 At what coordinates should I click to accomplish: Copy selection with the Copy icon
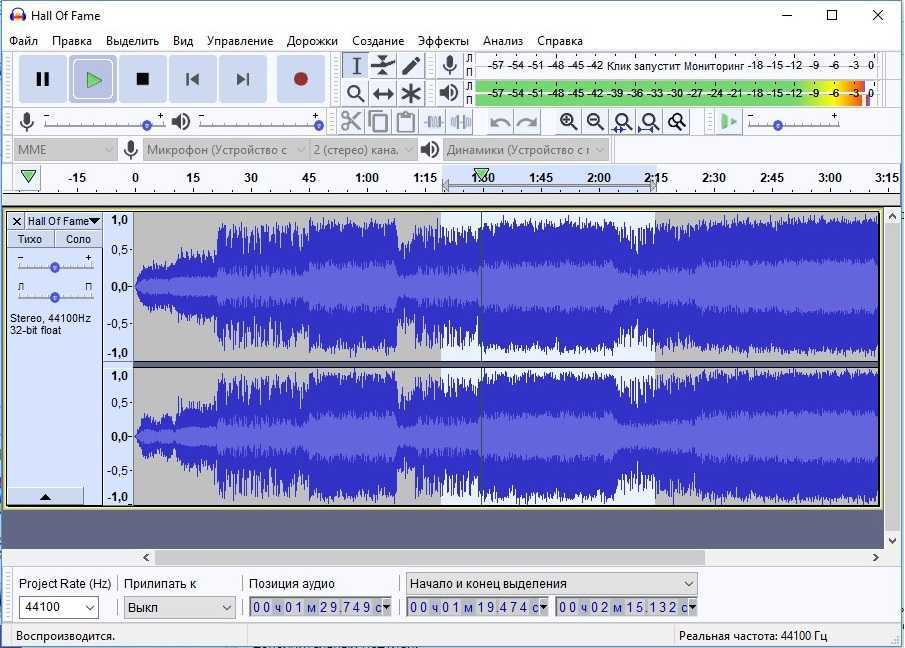point(378,122)
